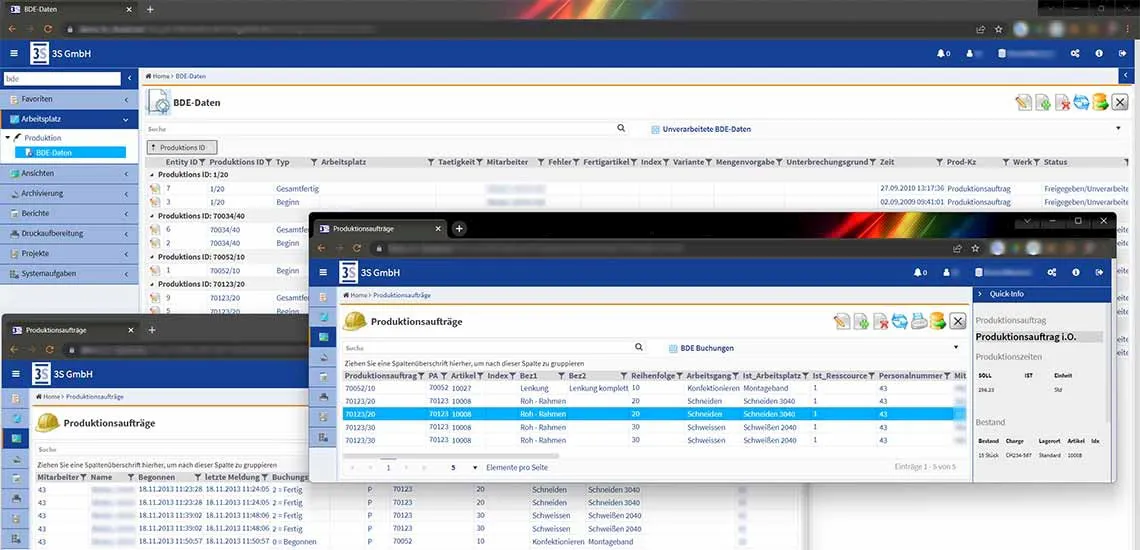Click the sidebar search field containing bde
This screenshot has height=550, width=1140.
(x=60, y=78)
